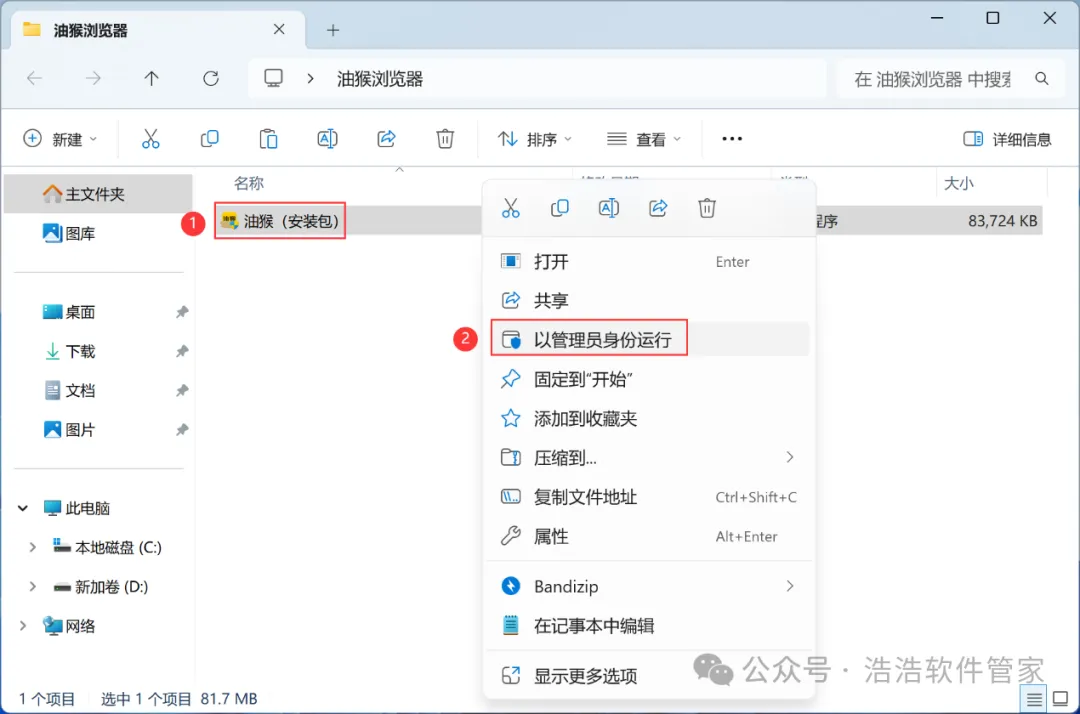This screenshot has height=714, width=1080.
Task: Navigate up one folder level
Action: tap(152, 78)
